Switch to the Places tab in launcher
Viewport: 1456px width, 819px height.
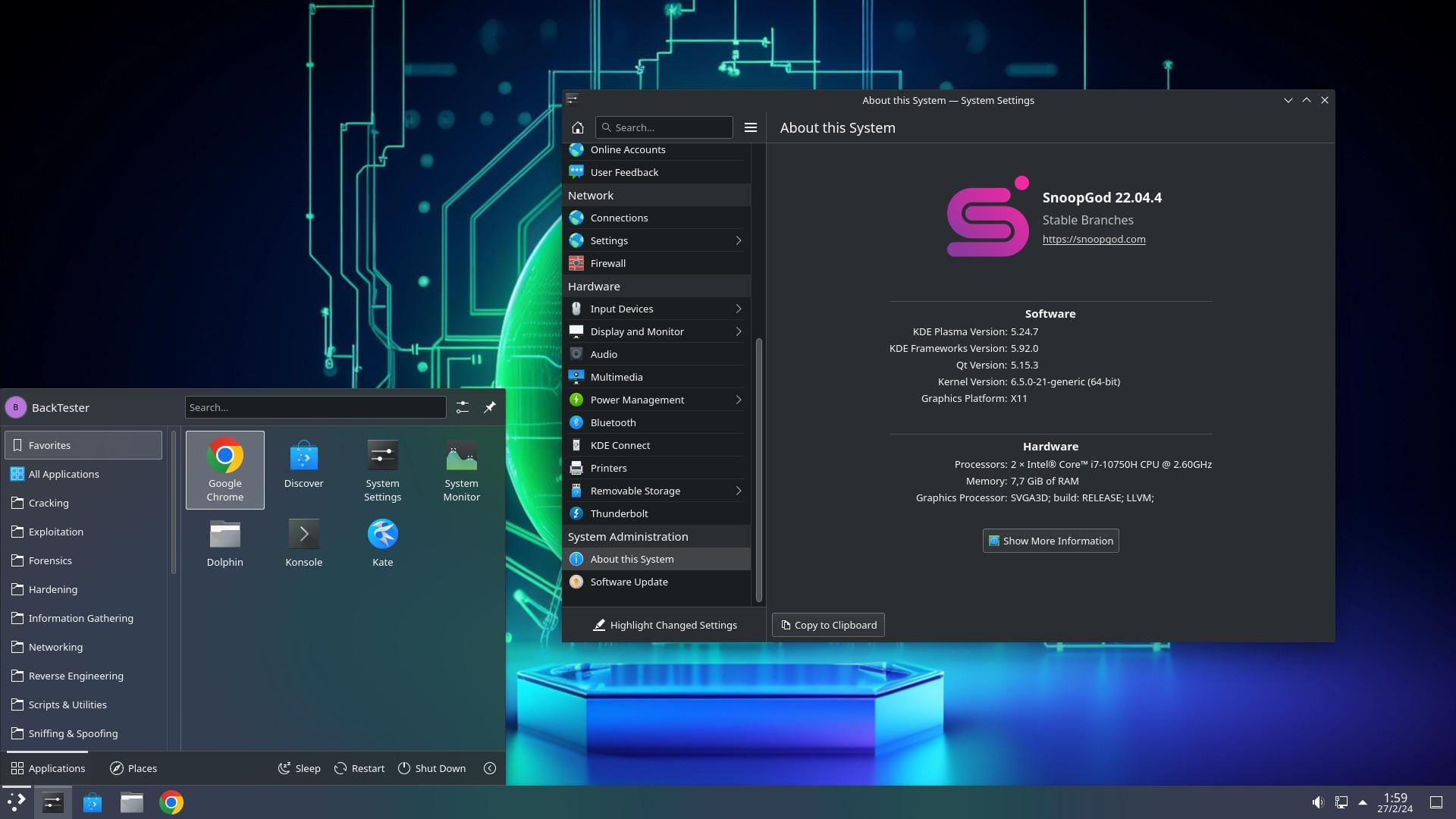pyautogui.click(x=133, y=767)
